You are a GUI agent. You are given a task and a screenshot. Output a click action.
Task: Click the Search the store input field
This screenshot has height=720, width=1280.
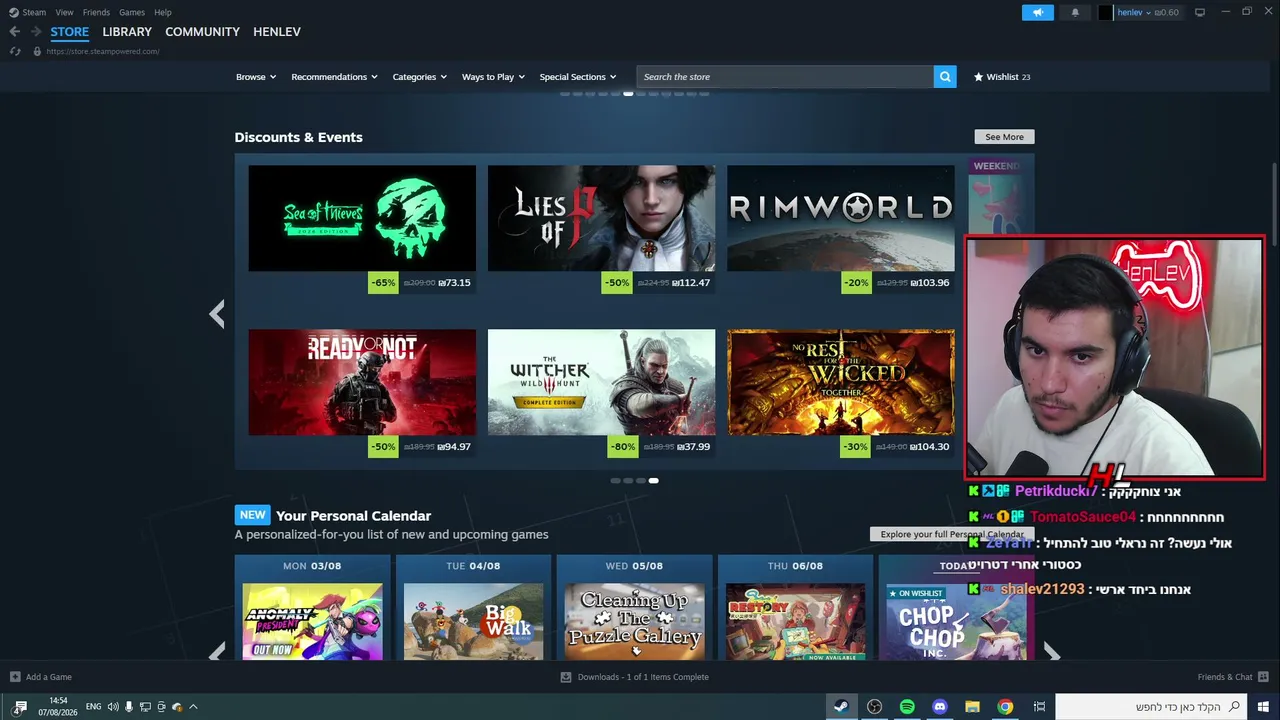tap(785, 77)
